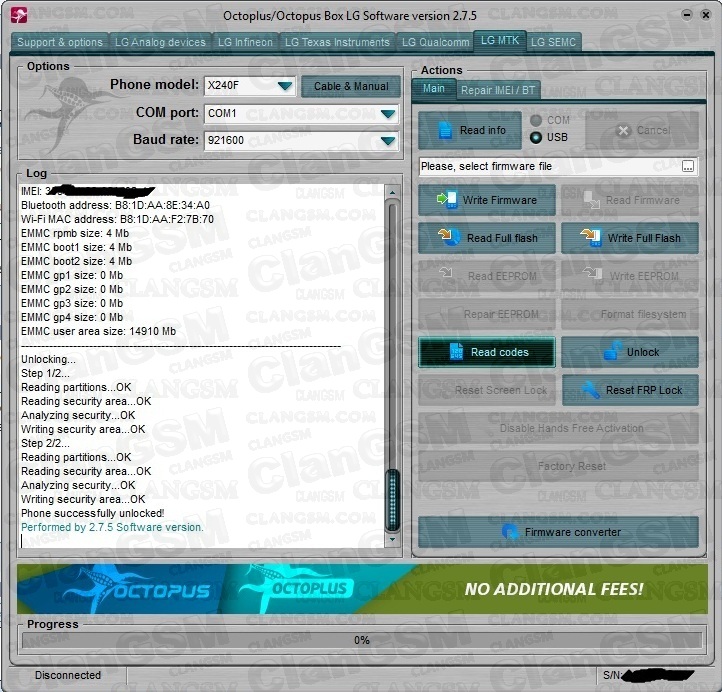Click 'Phone successfully unlocked!' log line
The height and width of the screenshot is (692, 722).
(x=93, y=513)
